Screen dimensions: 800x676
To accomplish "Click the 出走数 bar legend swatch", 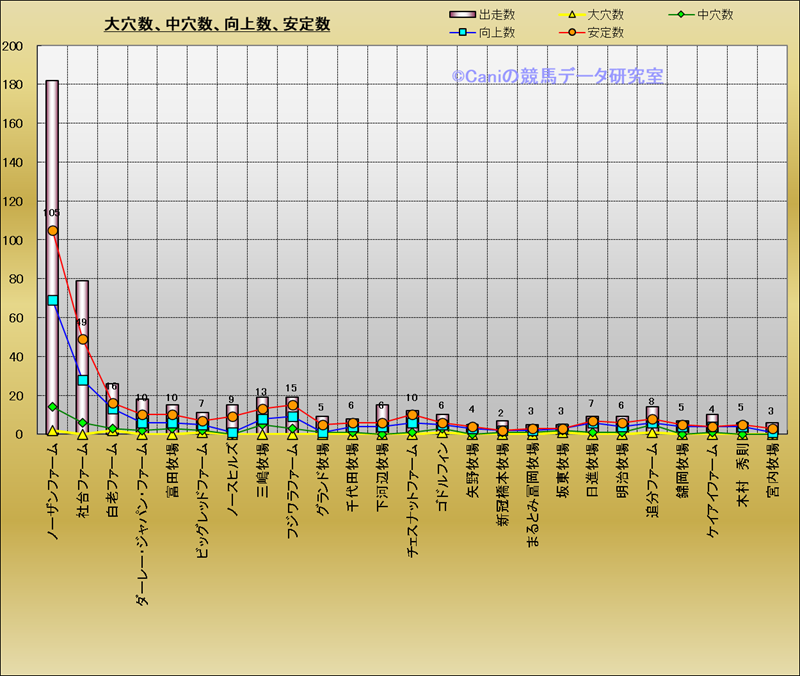I will click(x=462, y=15).
